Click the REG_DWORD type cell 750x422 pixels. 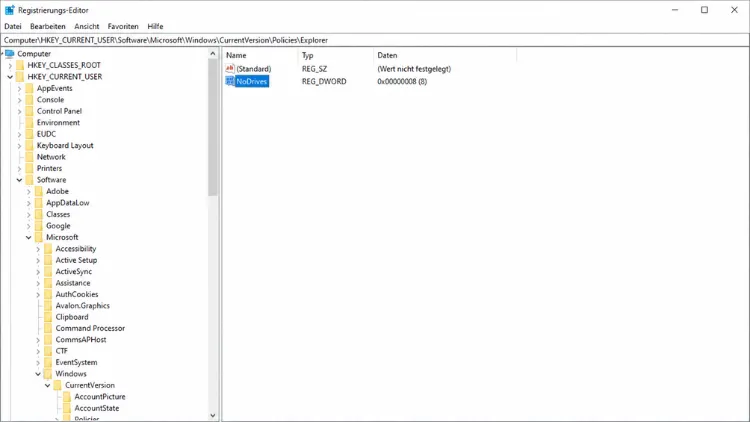[x=324, y=81]
